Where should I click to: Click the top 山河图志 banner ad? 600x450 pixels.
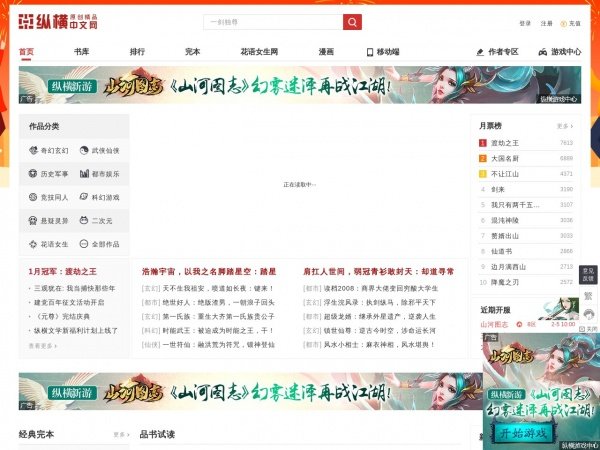point(300,85)
